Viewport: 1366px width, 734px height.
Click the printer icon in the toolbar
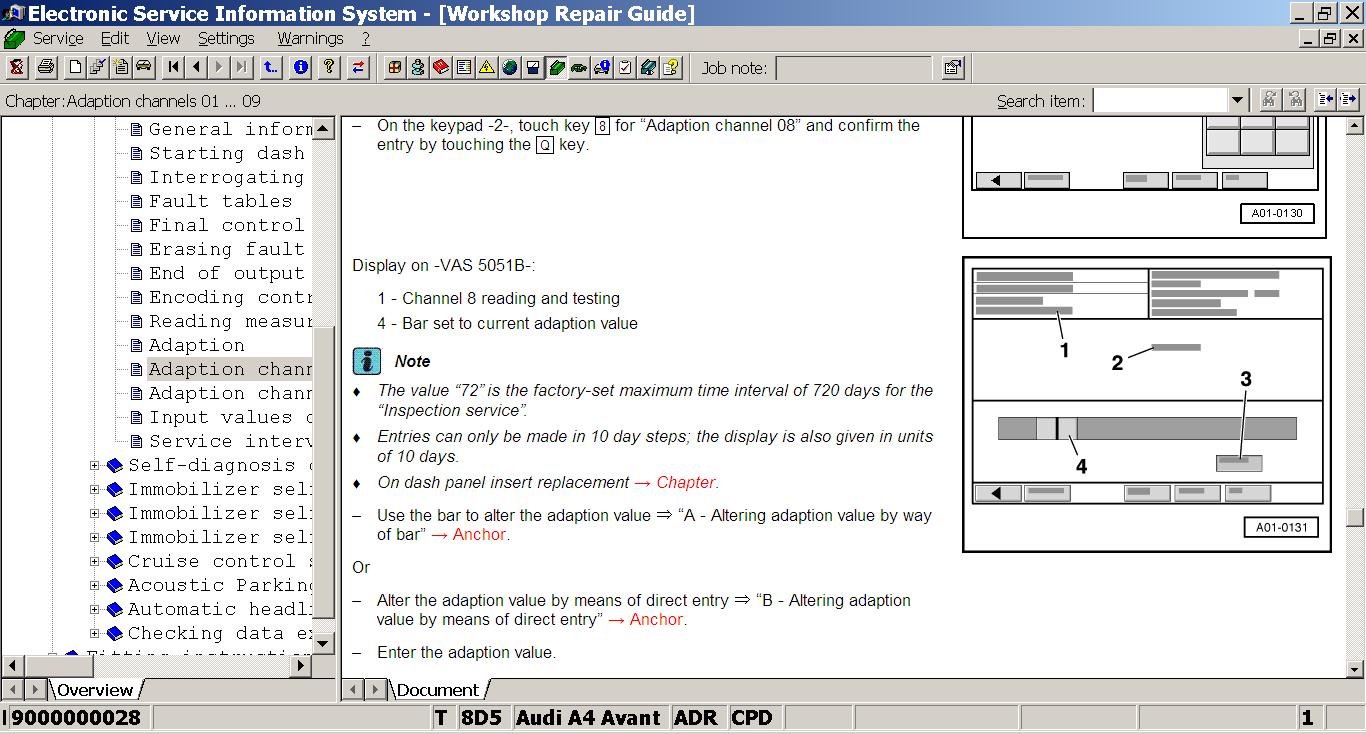(46, 68)
